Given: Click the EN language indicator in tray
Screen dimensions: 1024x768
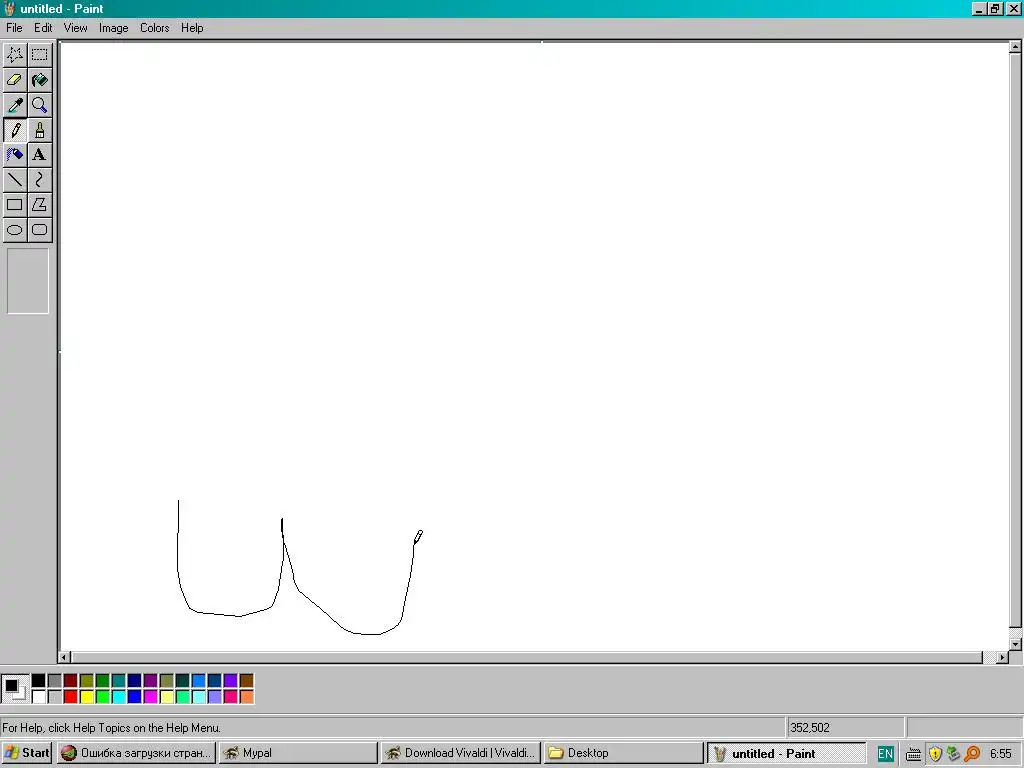Looking at the screenshot, I should point(886,754).
